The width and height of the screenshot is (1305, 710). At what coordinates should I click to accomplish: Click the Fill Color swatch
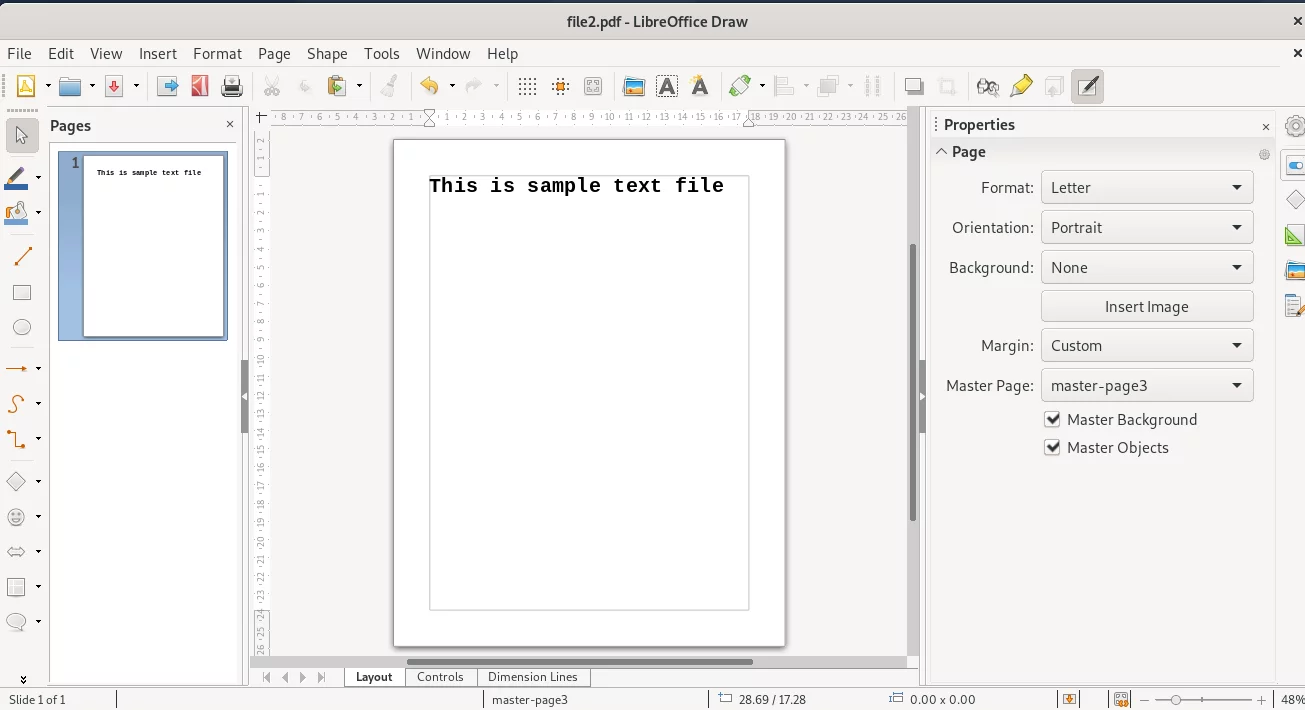pyautogui.click(x=16, y=213)
